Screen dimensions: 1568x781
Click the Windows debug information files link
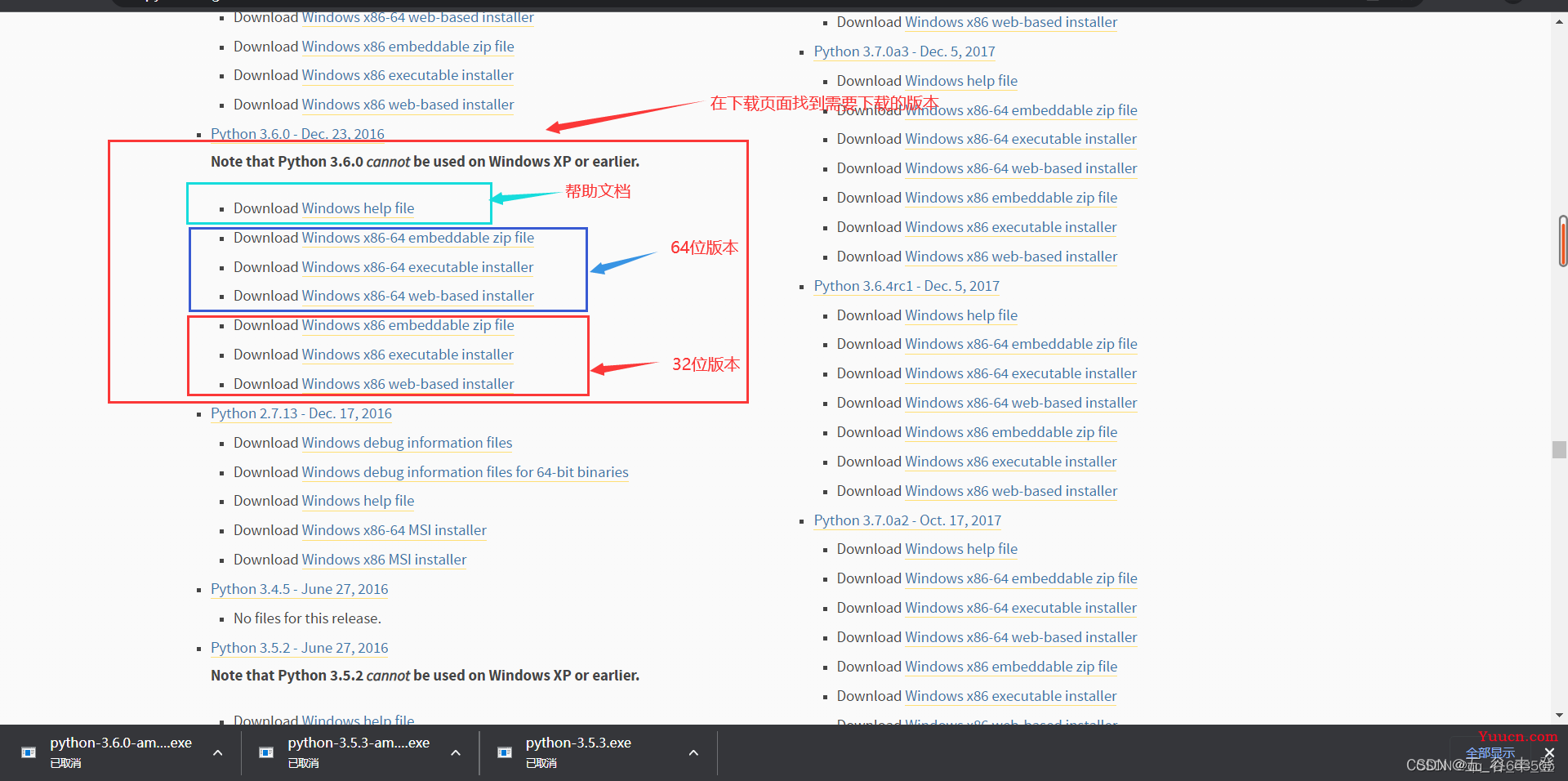(x=407, y=443)
